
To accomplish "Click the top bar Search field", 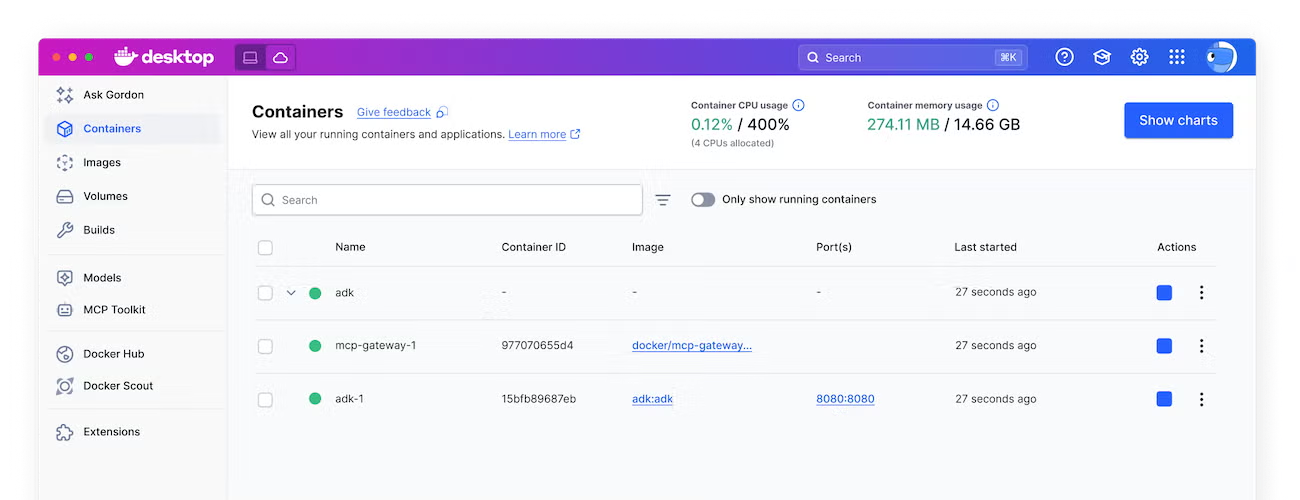I will (912, 58).
